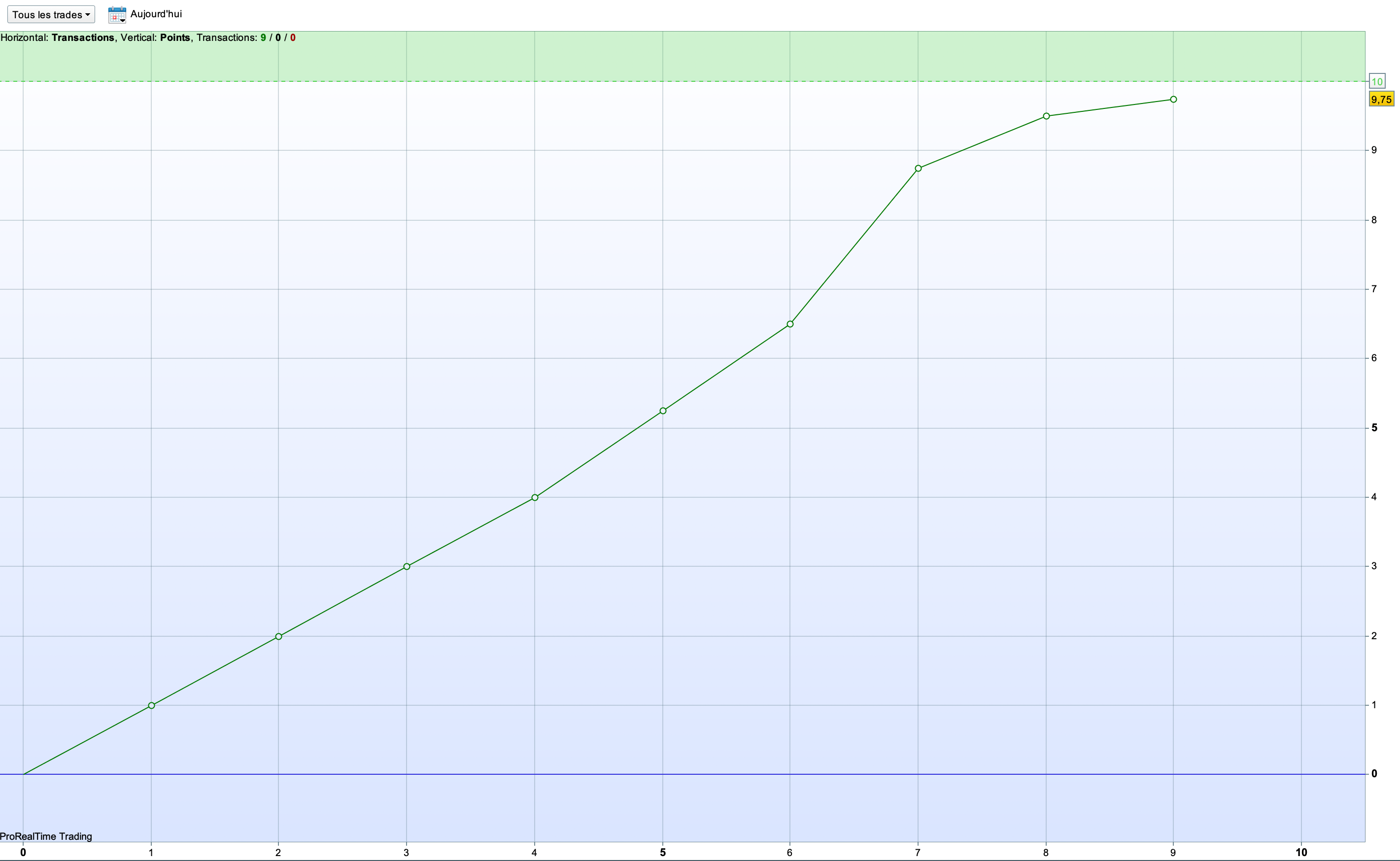Open the 'Tous les trades' dropdown

coord(51,15)
